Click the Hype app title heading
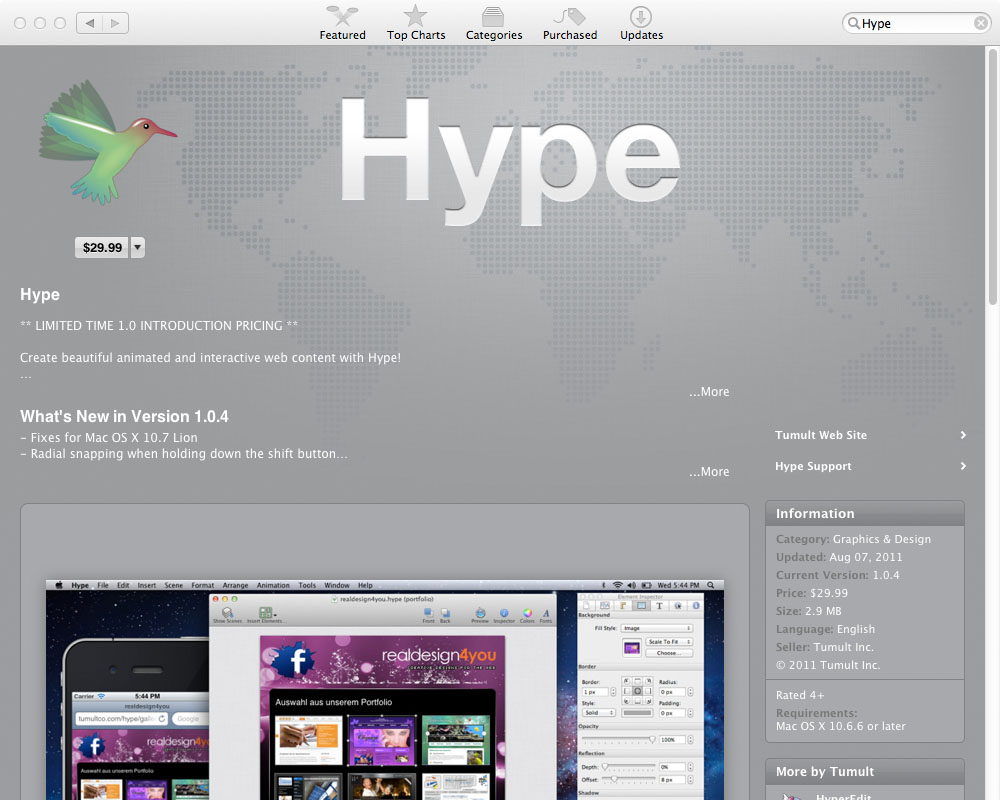Image resolution: width=1000 pixels, height=800 pixels. coord(40,295)
